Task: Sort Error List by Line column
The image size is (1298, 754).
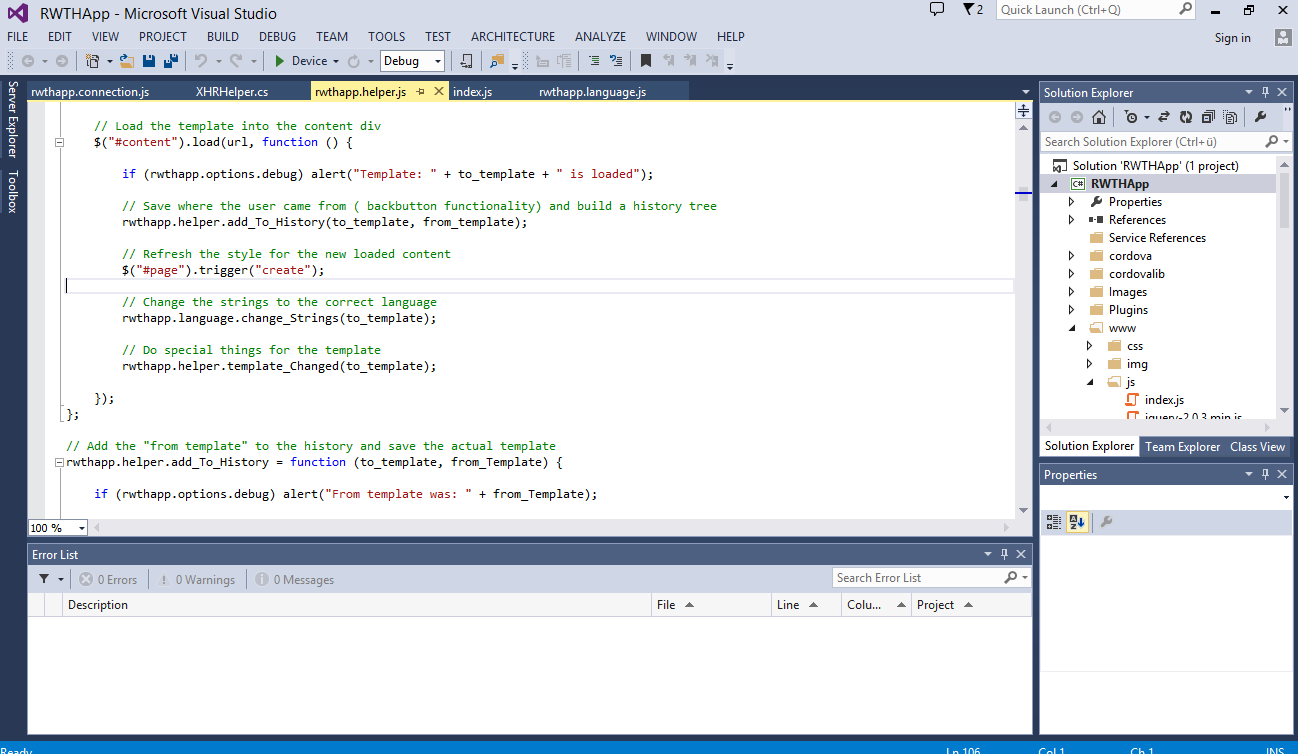Action: [x=806, y=605]
